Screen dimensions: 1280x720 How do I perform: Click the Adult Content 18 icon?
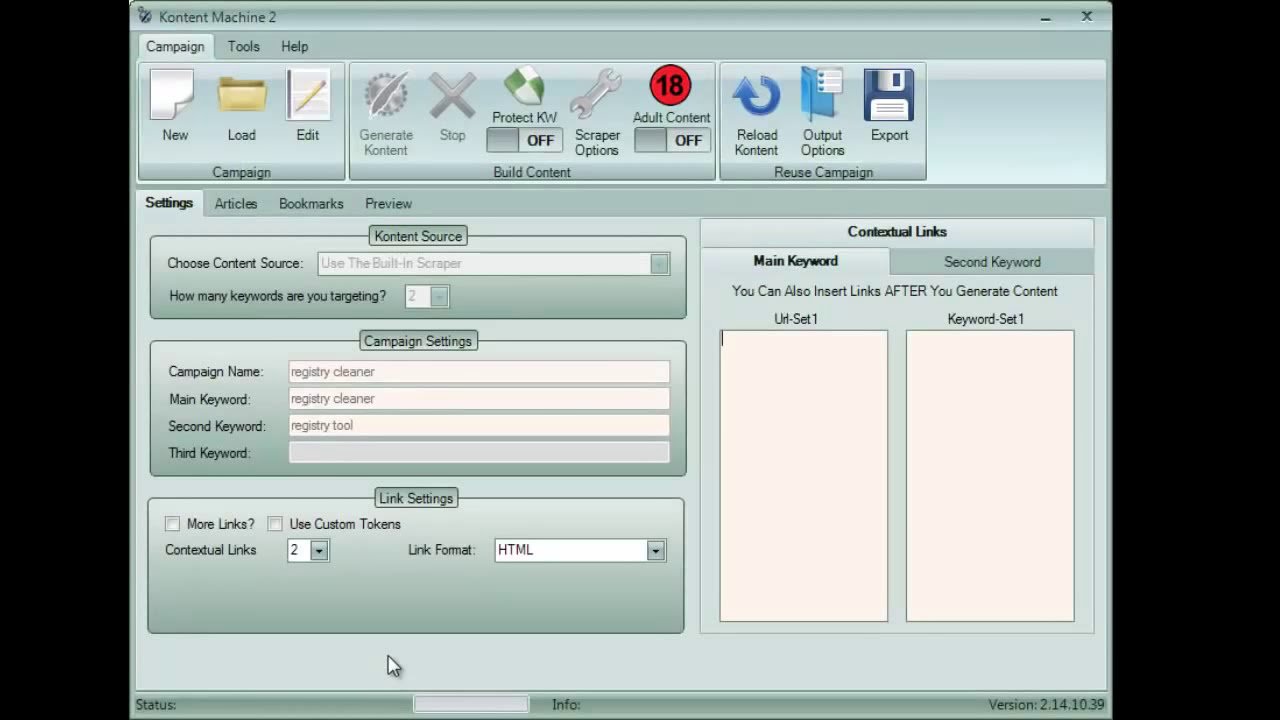(670, 86)
